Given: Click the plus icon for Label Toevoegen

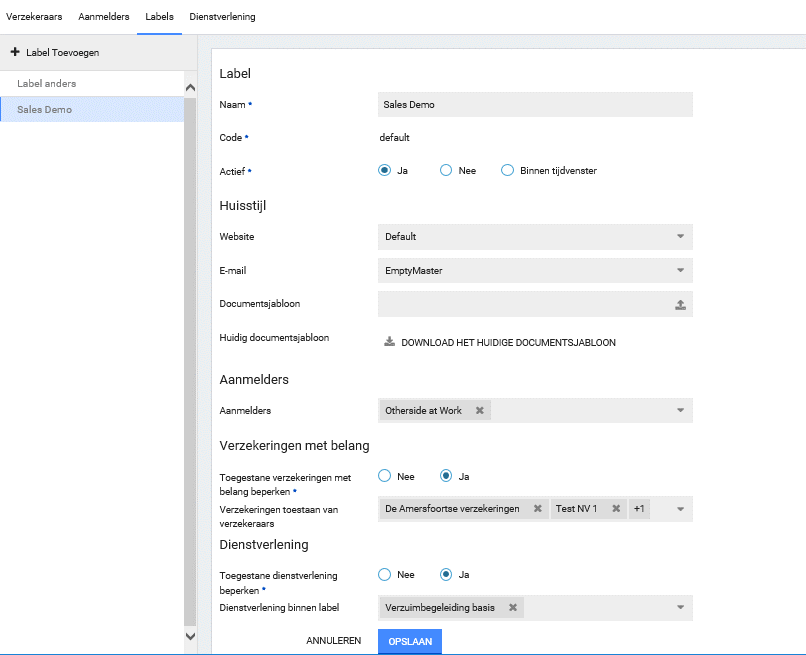Looking at the screenshot, I should point(15,52).
